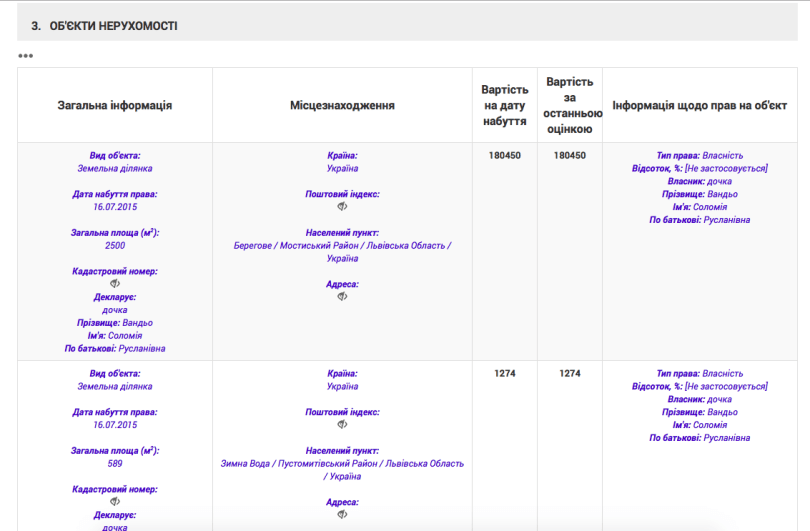
Task: Click hidden postal index icon for Берегове property
Action: pyautogui.click(x=342, y=206)
